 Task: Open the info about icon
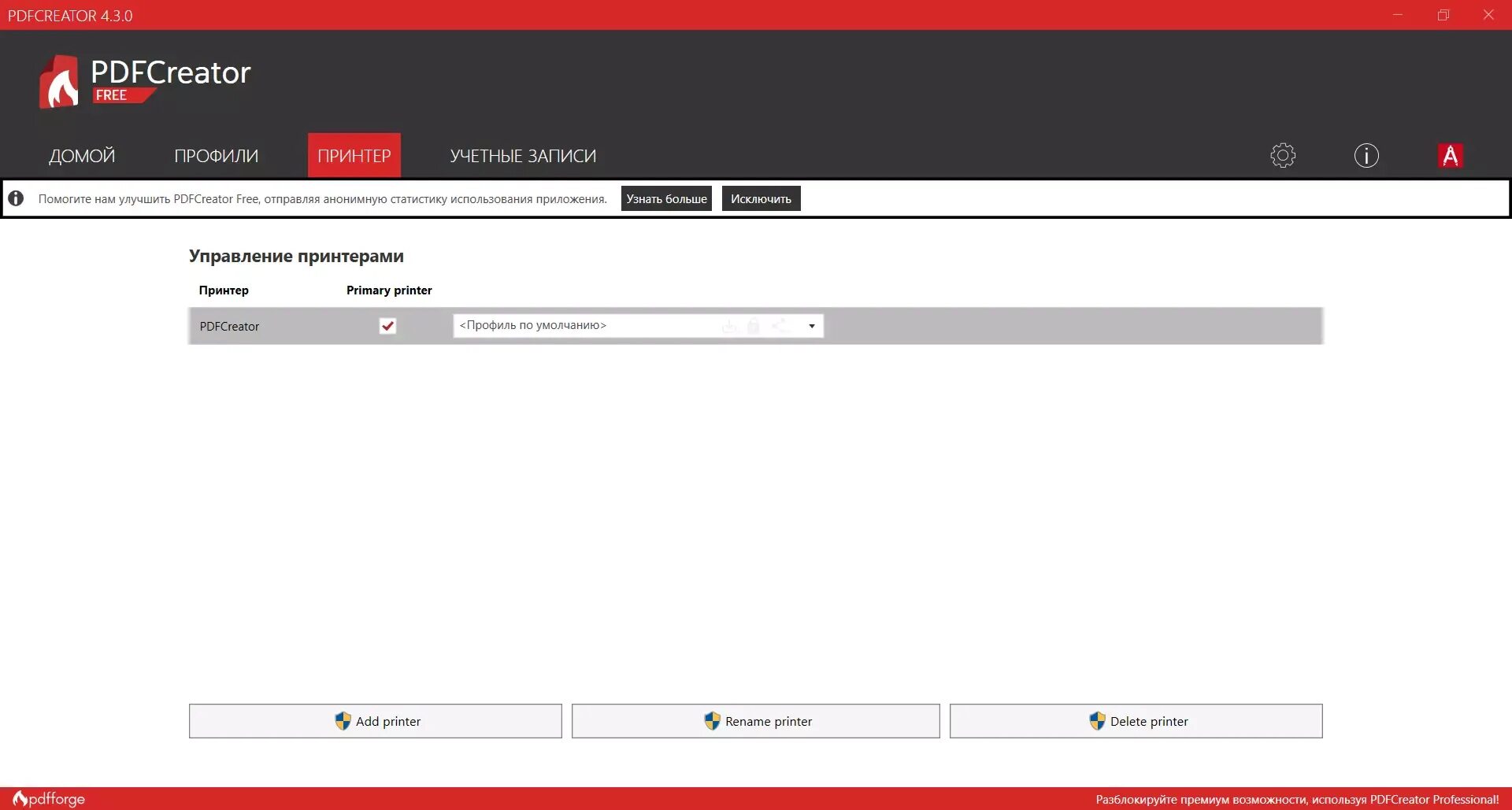tap(1366, 155)
